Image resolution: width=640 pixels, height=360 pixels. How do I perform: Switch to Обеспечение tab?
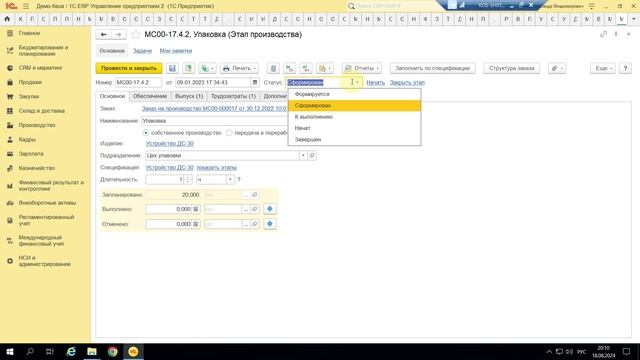coord(150,96)
